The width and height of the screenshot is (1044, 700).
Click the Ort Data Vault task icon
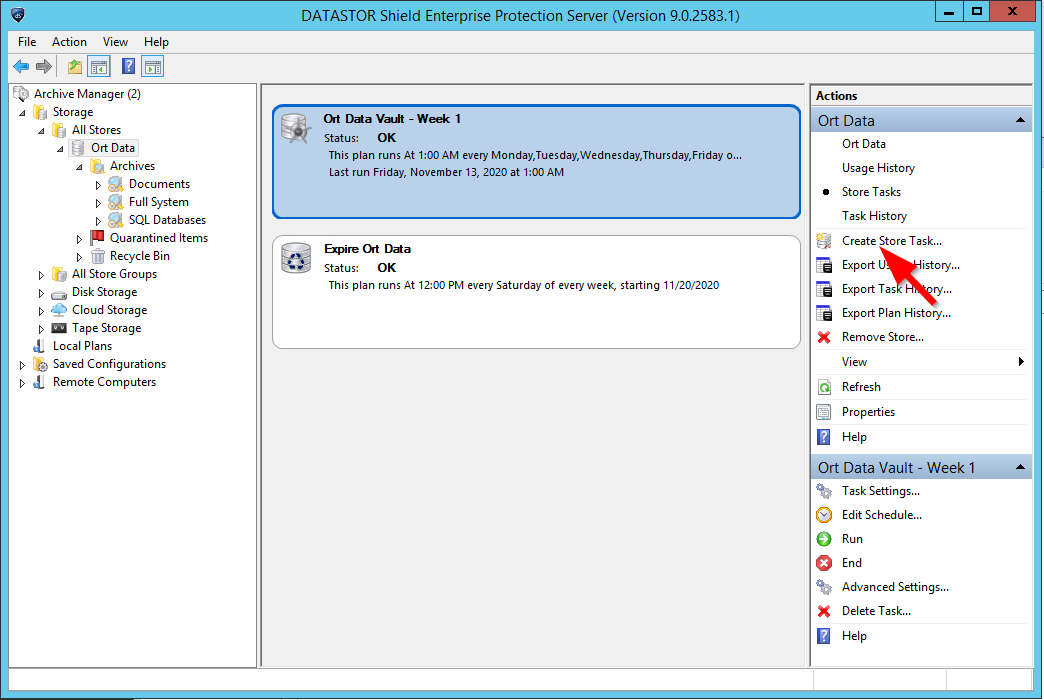tap(296, 128)
